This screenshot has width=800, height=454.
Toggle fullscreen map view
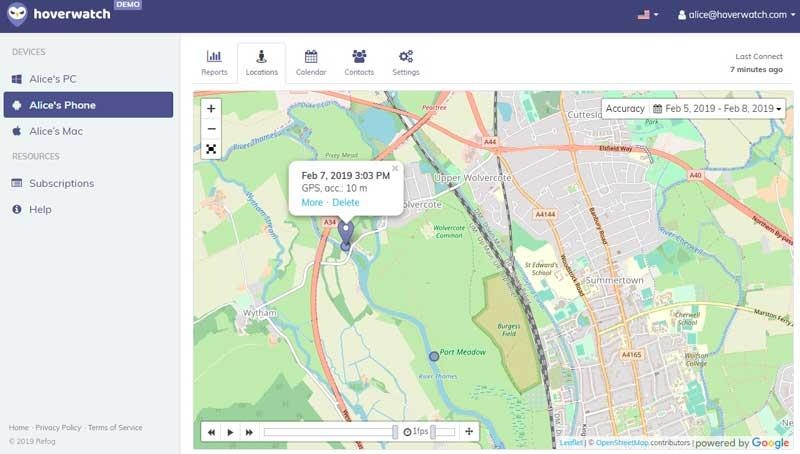coord(211,149)
